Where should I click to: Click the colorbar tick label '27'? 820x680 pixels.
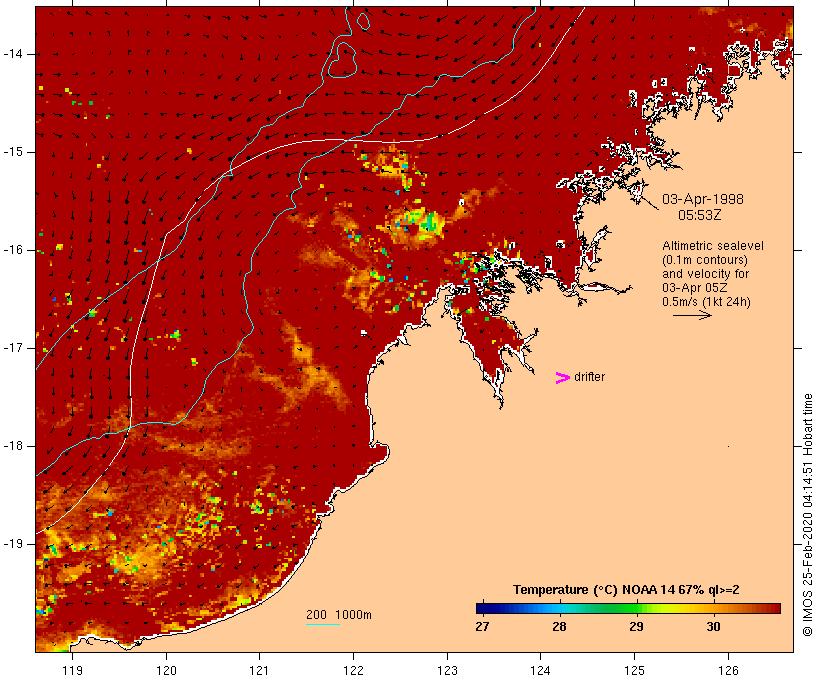tap(482, 626)
